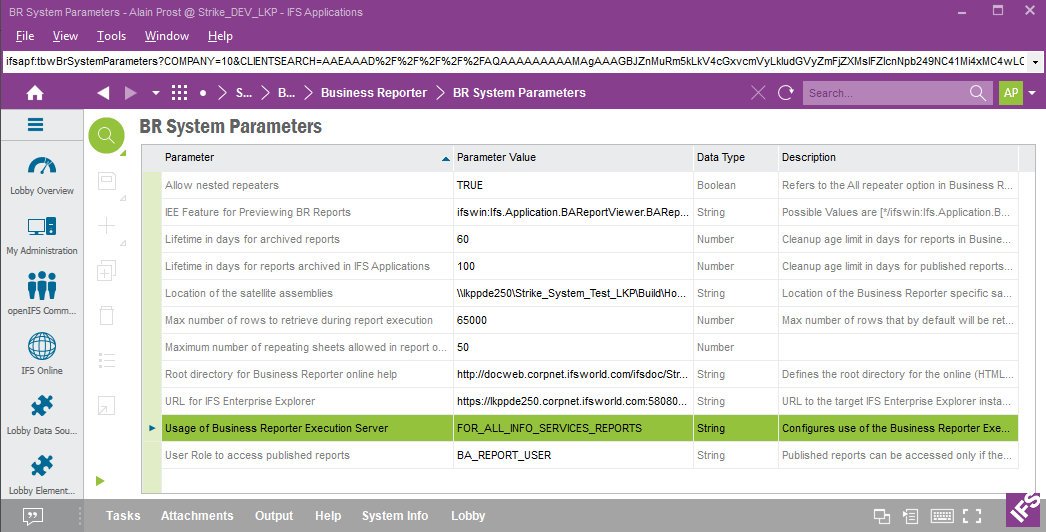Viewport: 1046px width, 532px height.
Task: Open Lobby Overview shortcut
Action: click(42, 176)
